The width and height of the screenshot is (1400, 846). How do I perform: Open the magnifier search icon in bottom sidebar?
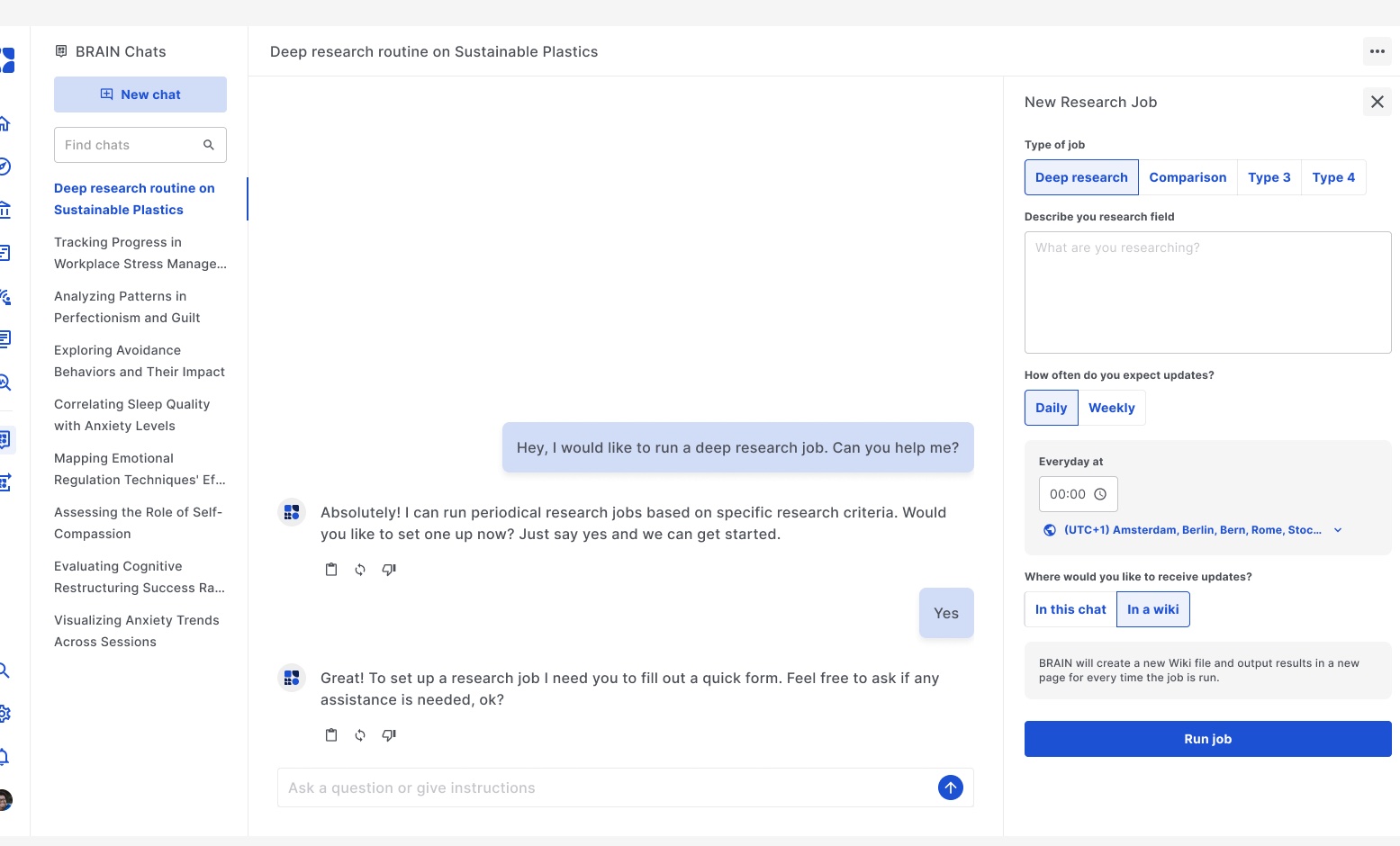(x=5, y=670)
